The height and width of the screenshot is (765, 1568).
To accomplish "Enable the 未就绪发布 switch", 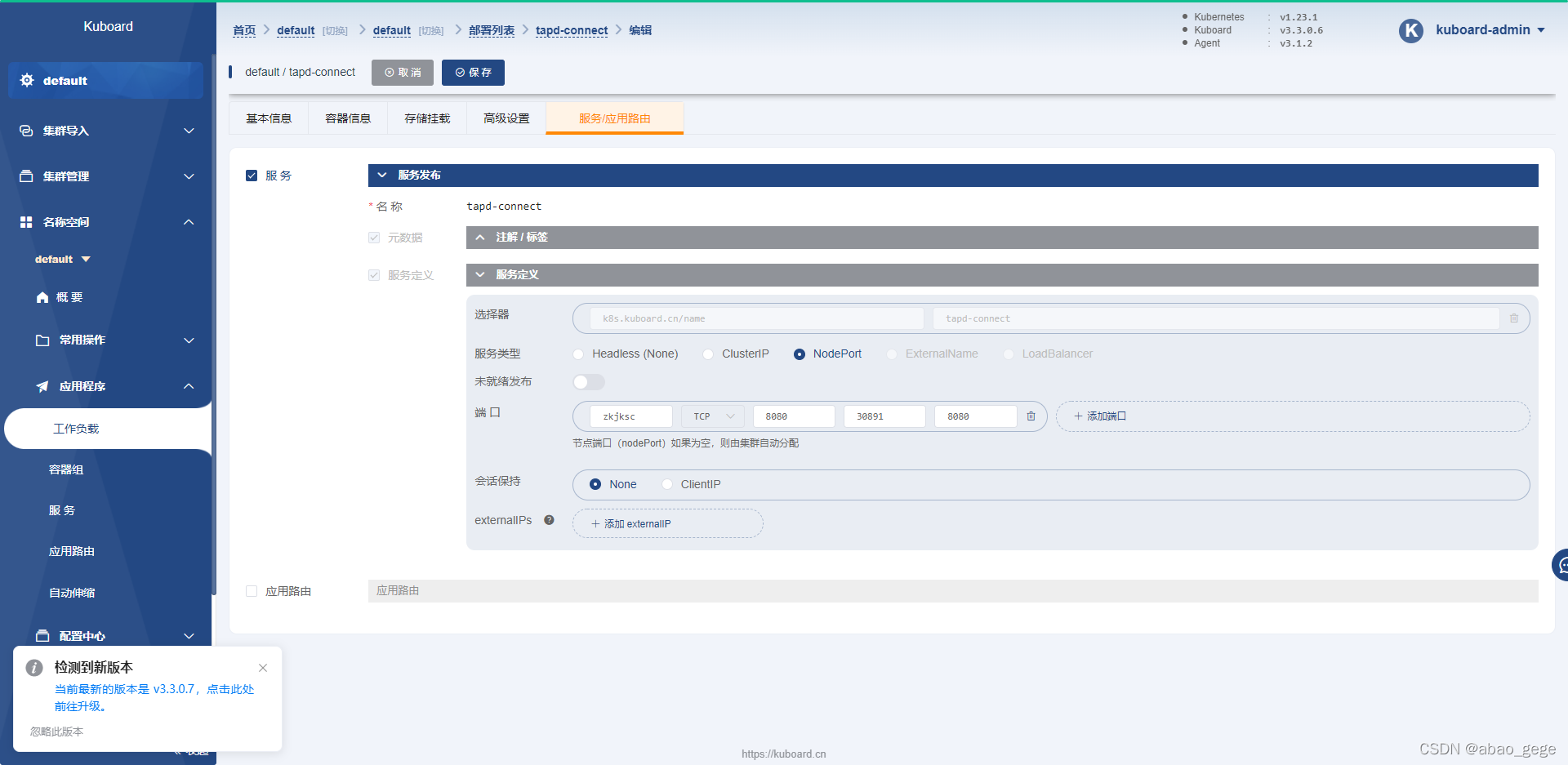I will point(589,382).
